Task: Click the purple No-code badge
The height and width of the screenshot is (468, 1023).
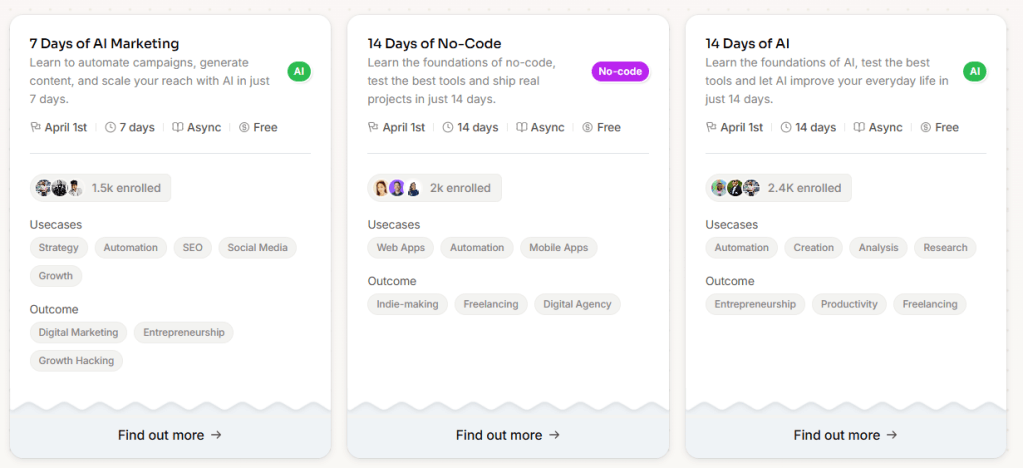Action: (620, 71)
